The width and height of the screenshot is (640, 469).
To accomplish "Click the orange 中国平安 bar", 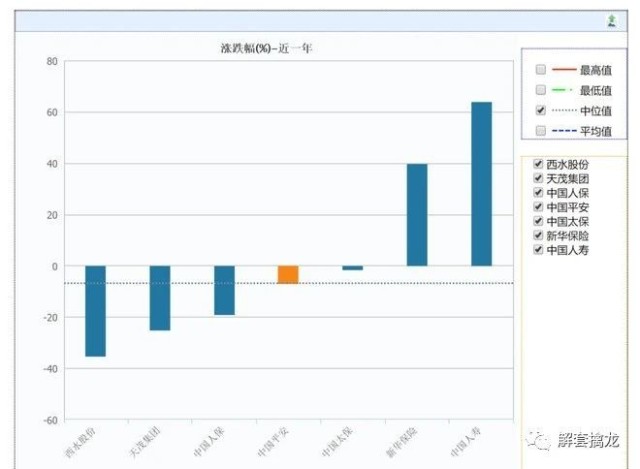I will click(x=288, y=275).
